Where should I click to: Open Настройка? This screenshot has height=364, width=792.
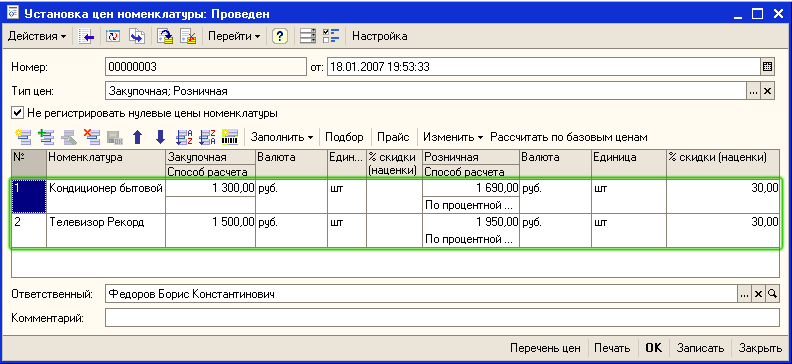point(379,36)
